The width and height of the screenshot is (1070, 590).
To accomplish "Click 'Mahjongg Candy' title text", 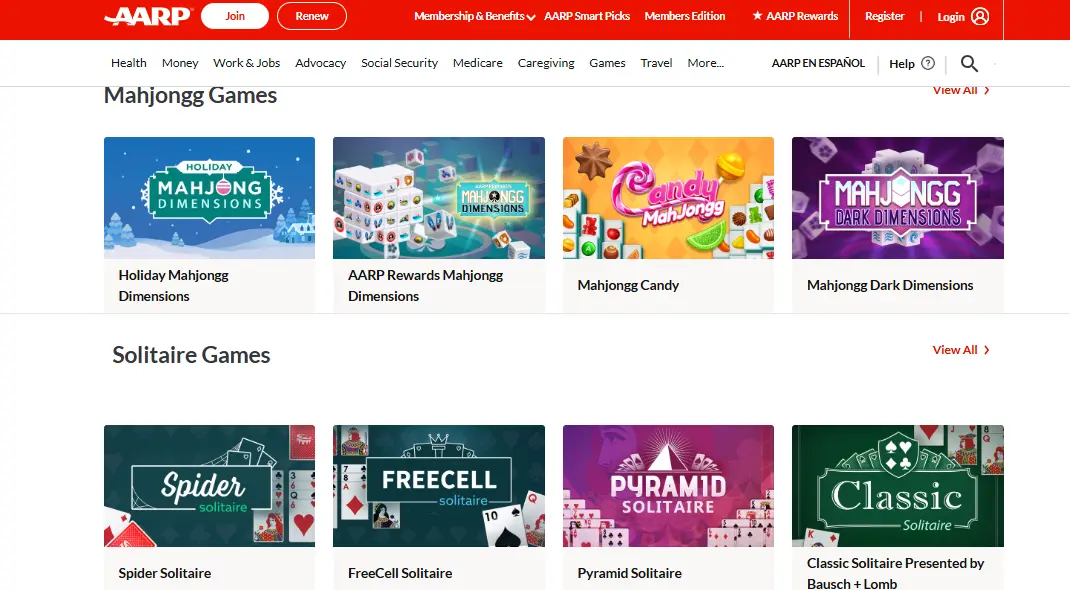I will pos(628,285).
